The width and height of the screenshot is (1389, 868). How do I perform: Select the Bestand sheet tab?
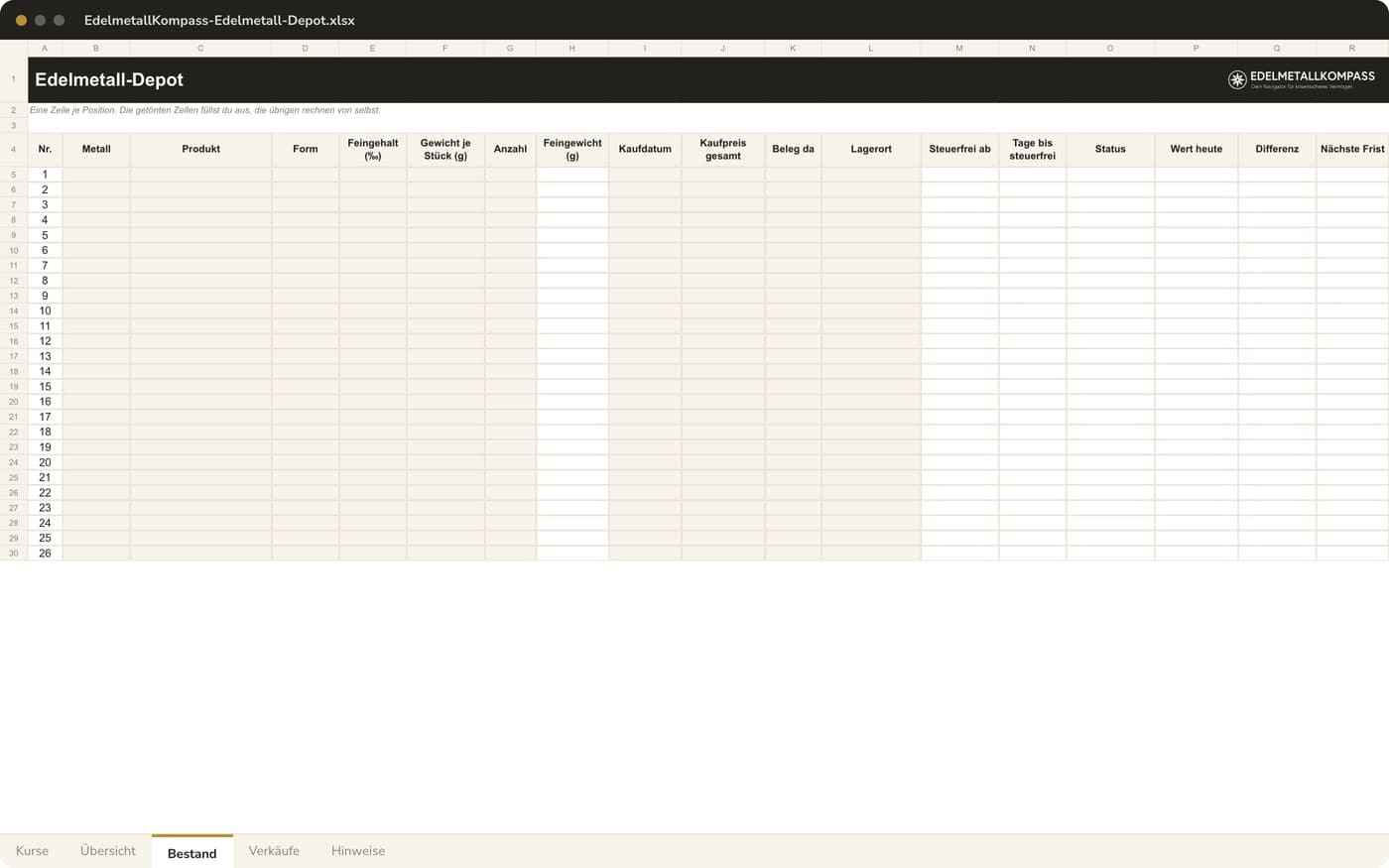tap(191, 852)
